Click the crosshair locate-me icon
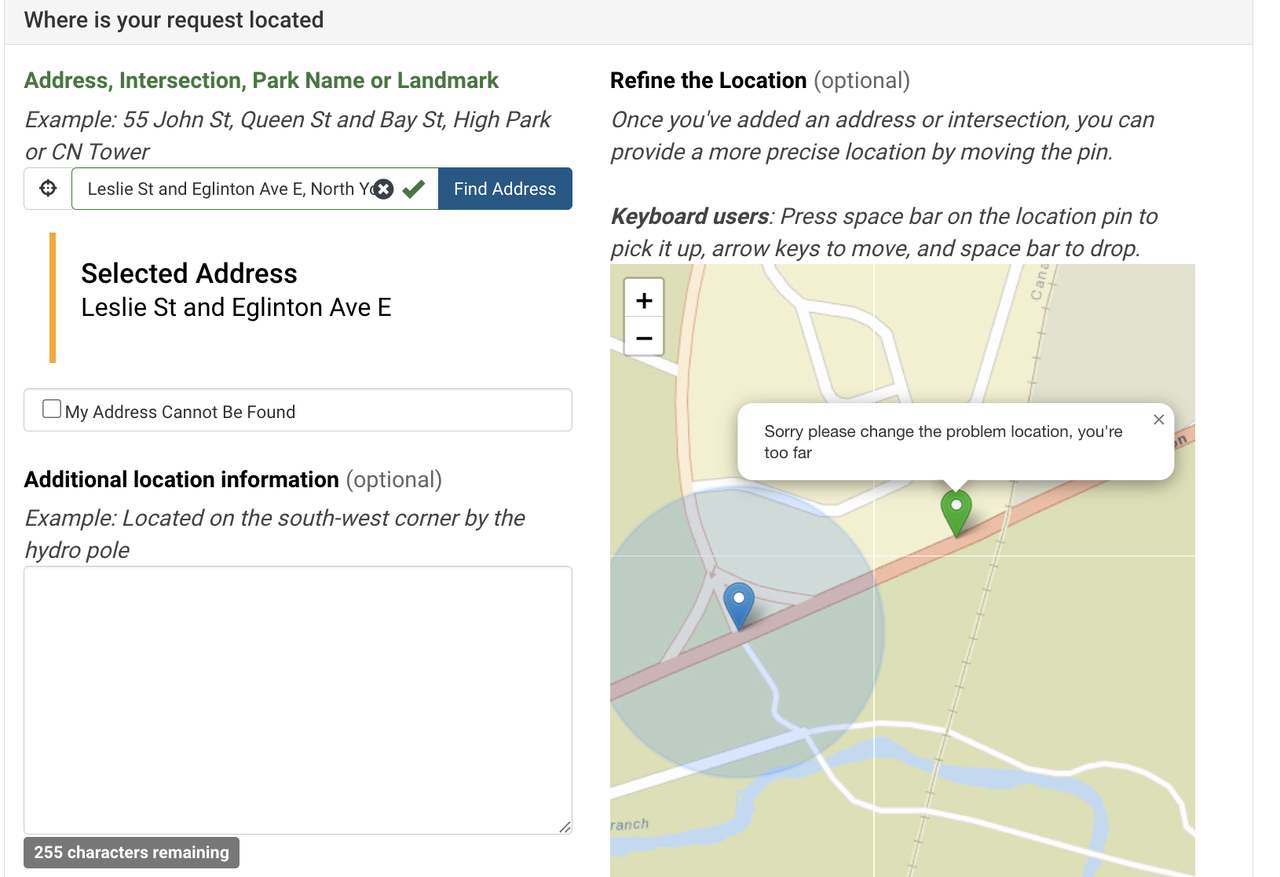Screen dimensions: 1280x877 coord(48,189)
